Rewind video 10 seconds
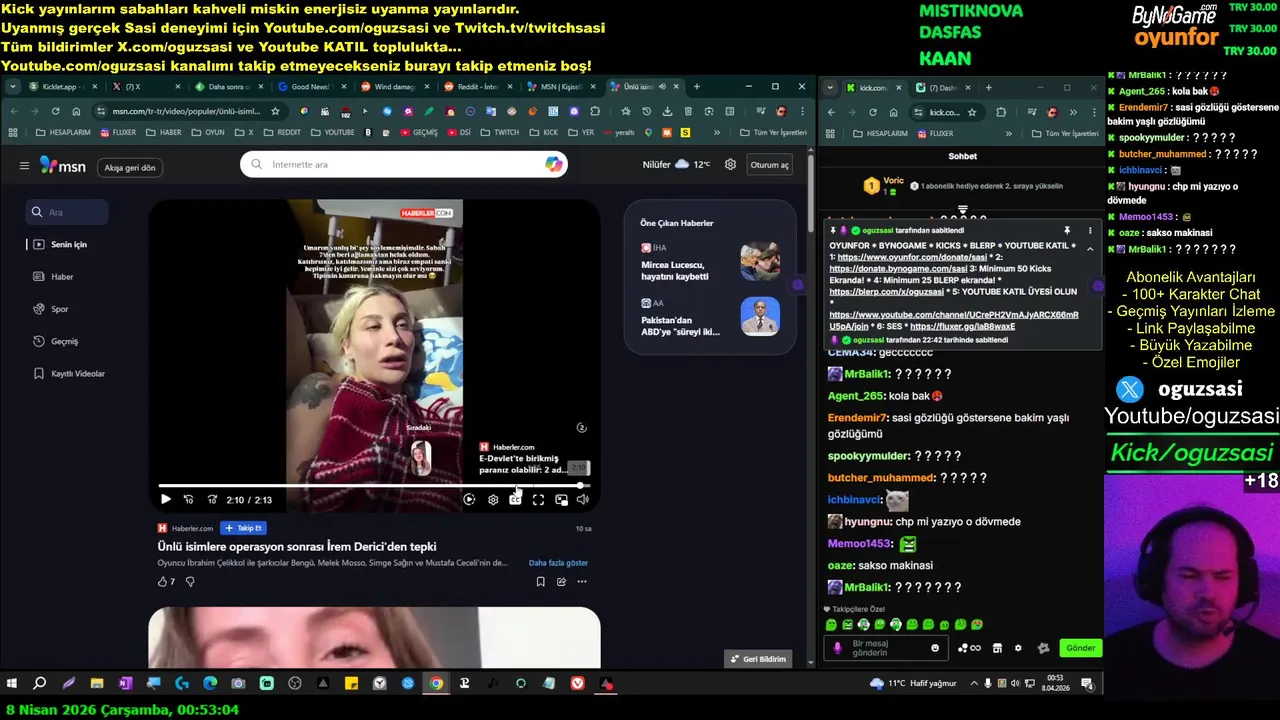This screenshot has height=720, width=1280. coord(189,500)
